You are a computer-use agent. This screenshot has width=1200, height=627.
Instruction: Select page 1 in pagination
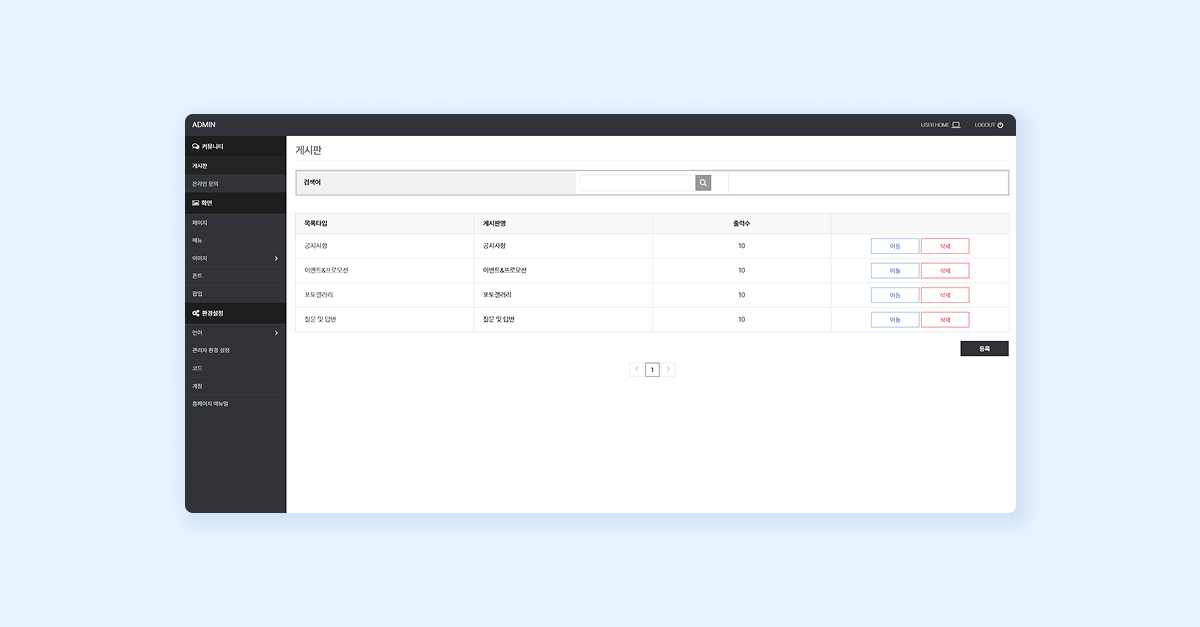652,369
